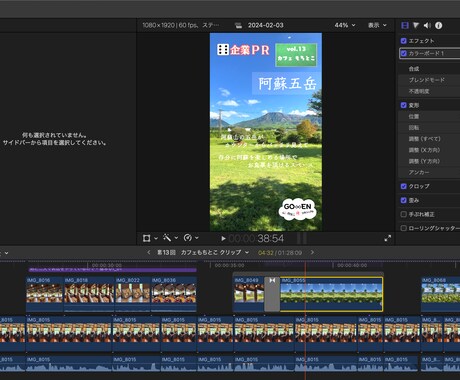460x380 pixels.
Task: Select the IMG_8055 landscape clip
Action: [331, 294]
